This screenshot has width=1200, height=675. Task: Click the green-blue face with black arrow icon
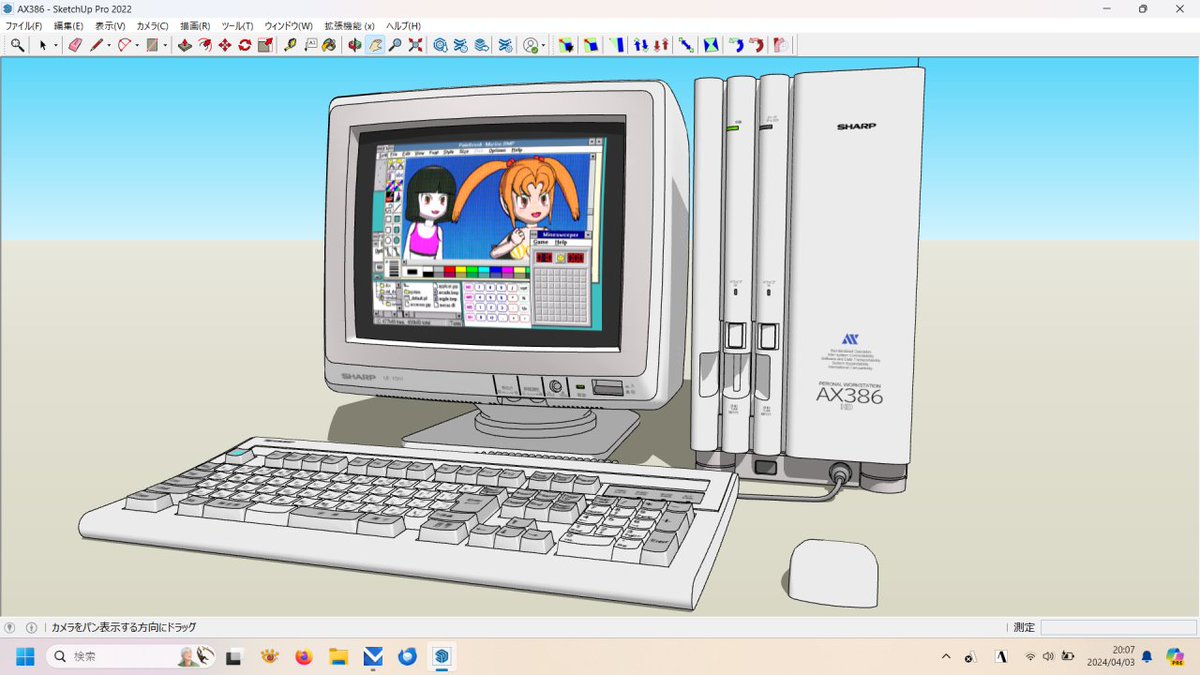coord(567,45)
